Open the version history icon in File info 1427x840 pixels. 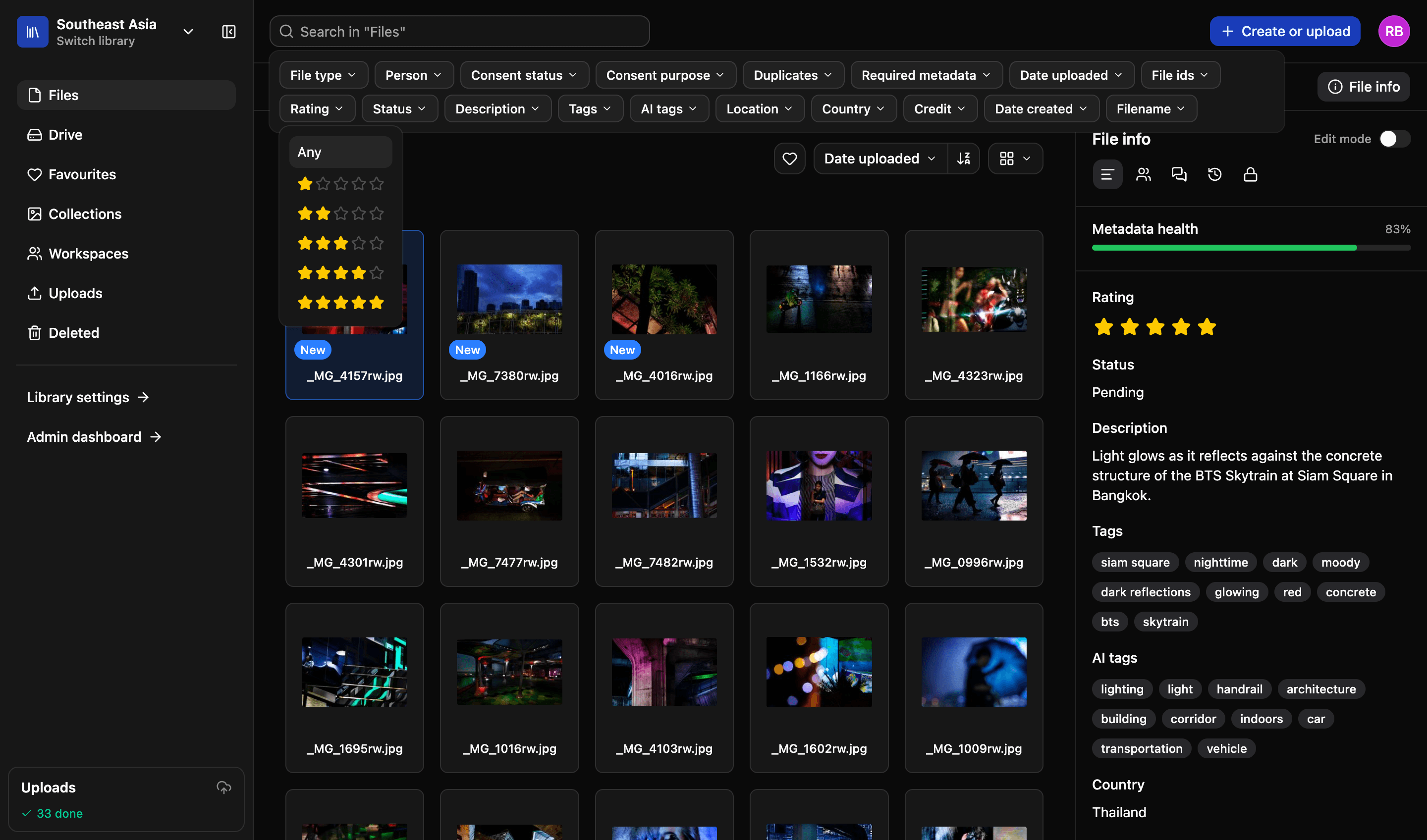pyautogui.click(x=1214, y=174)
